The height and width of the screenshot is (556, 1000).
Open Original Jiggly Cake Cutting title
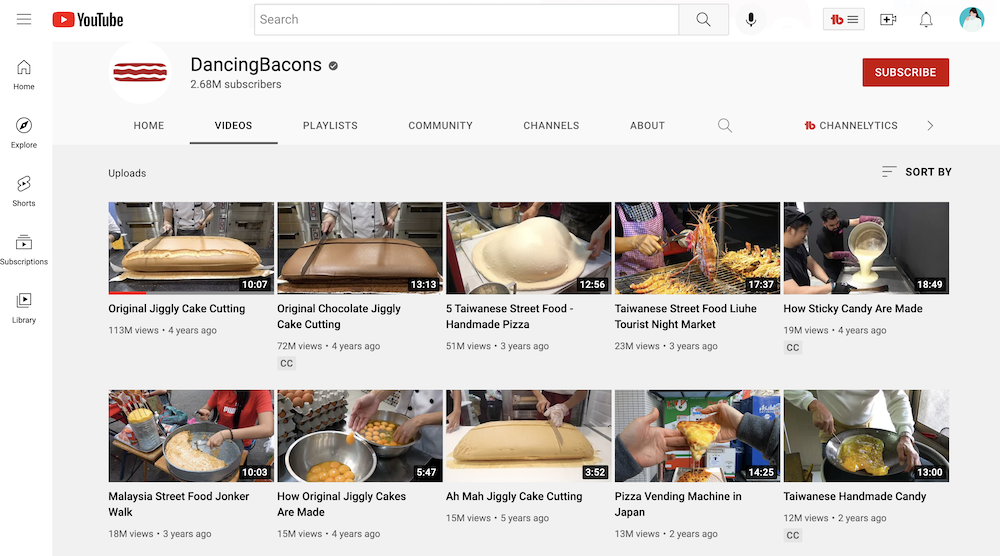pos(177,309)
